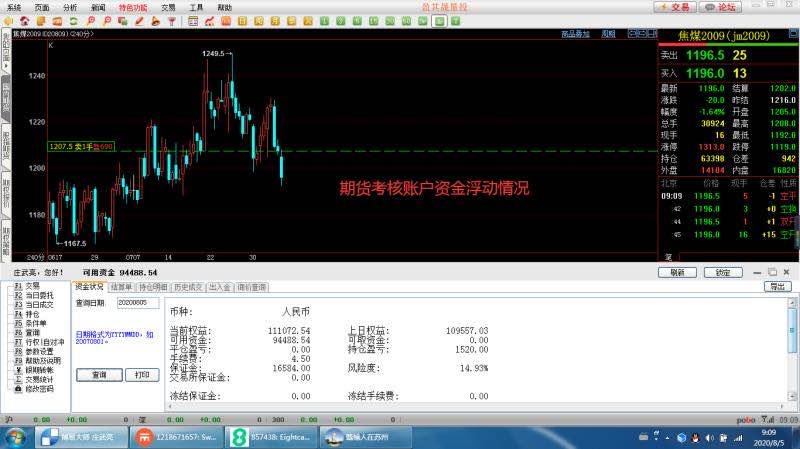This screenshot has width=800, height=449.
Task: Open the 页面 menu
Action: pos(42,7)
